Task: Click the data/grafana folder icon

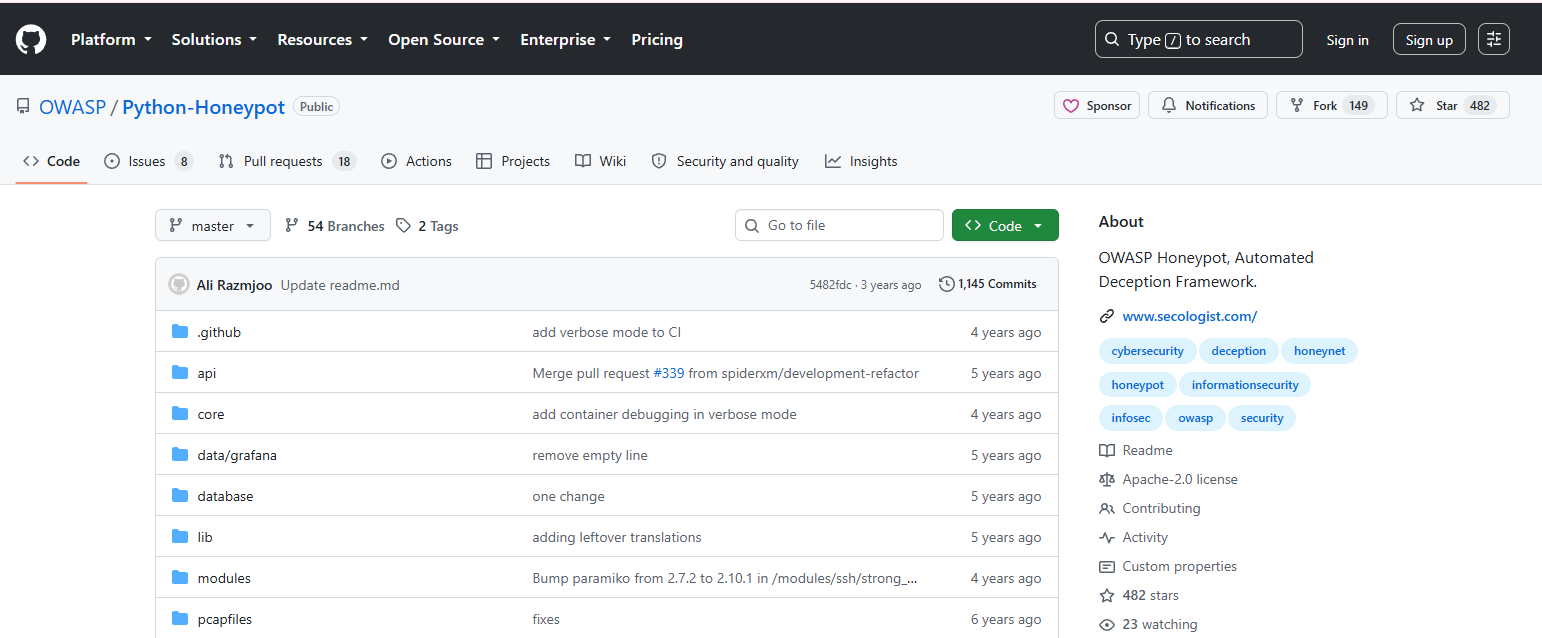Action: coord(180,455)
